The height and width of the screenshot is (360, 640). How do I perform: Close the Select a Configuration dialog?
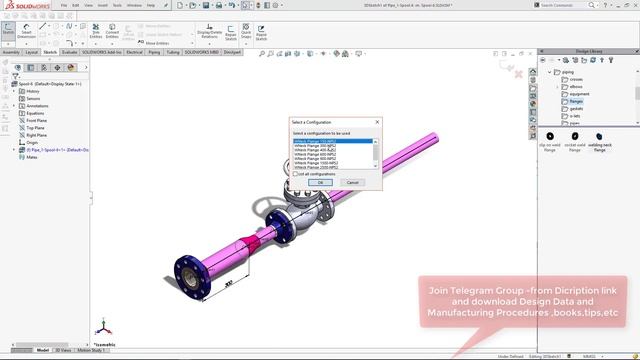(377, 122)
